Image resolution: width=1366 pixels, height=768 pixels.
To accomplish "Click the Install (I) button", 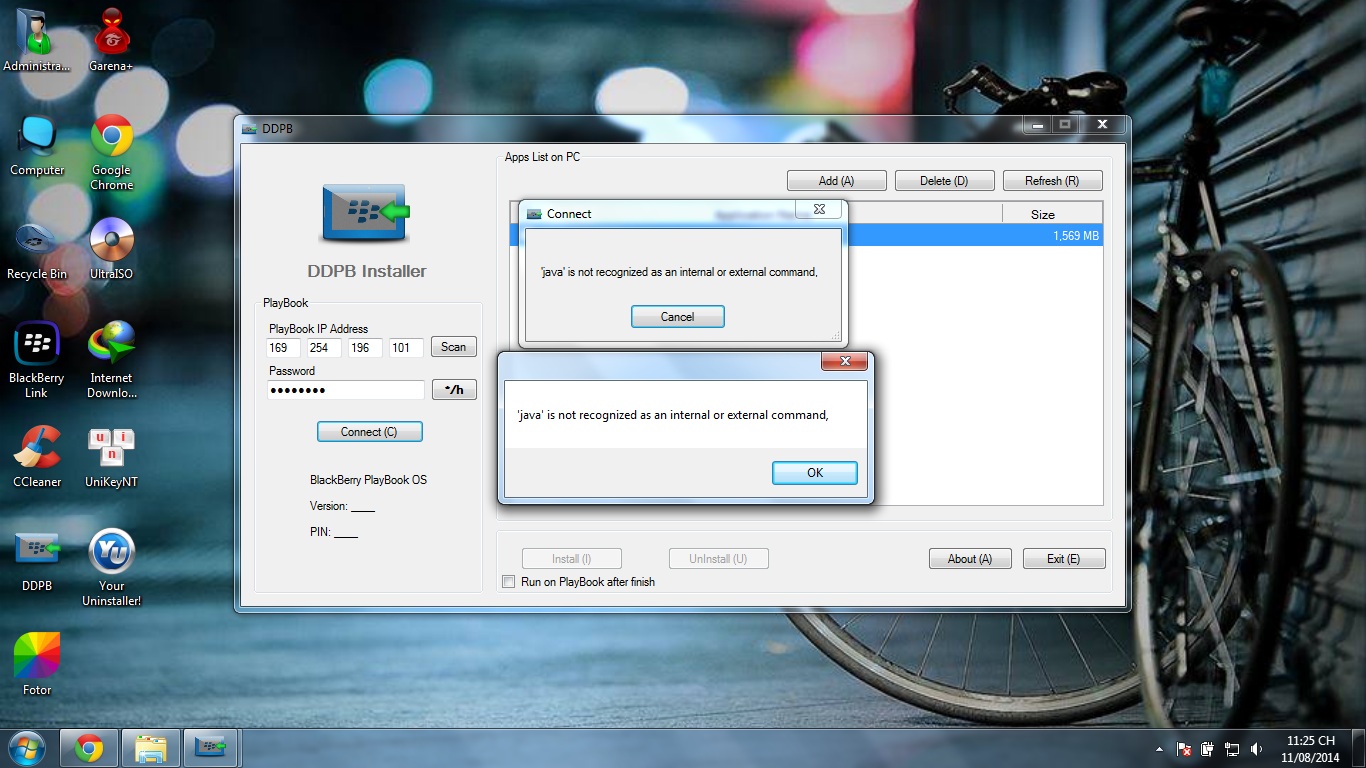I will (571, 559).
